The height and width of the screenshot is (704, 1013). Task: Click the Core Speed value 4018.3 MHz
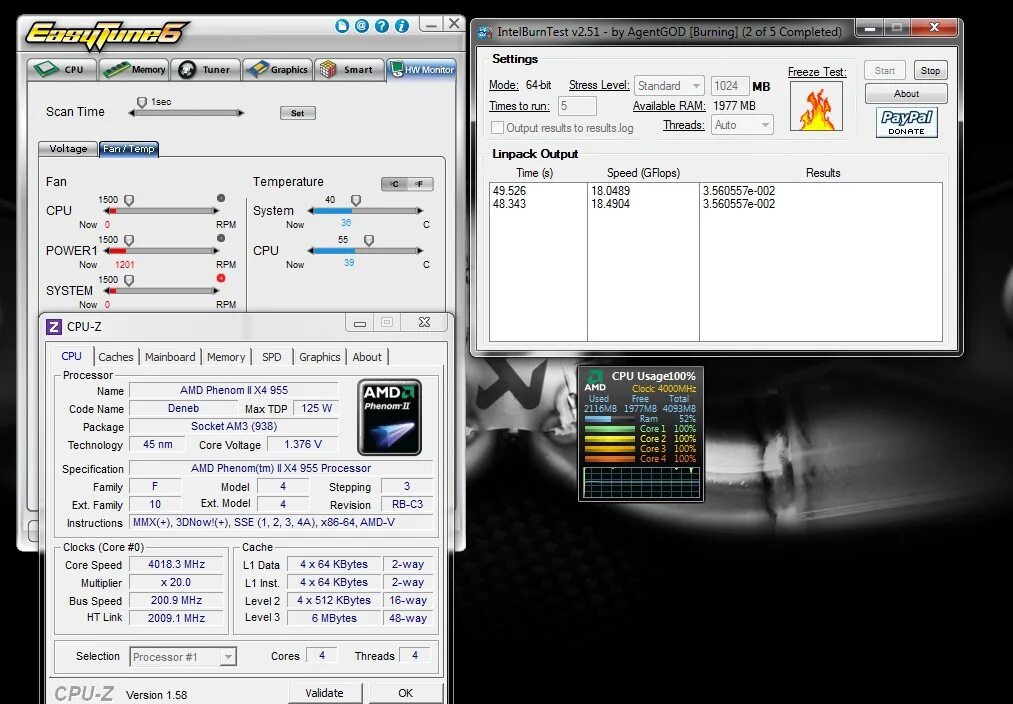(176, 564)
